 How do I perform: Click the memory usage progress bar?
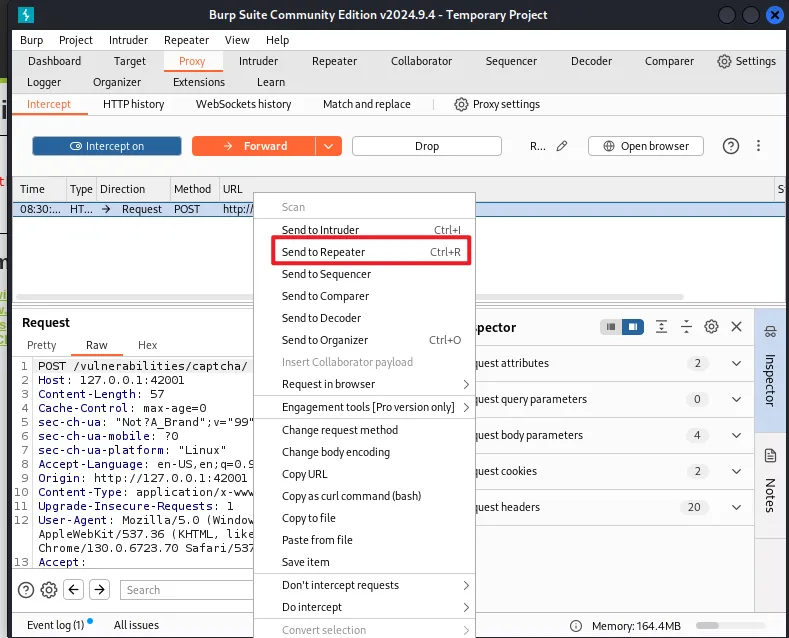(x=730, y=625)
